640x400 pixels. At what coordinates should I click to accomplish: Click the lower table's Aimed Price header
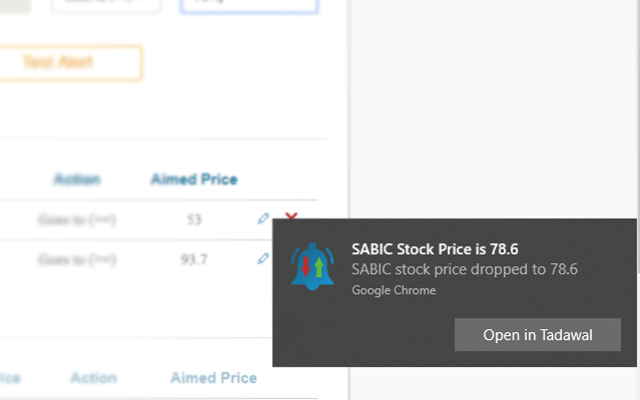pyautogui.click(x=213, y=378)
